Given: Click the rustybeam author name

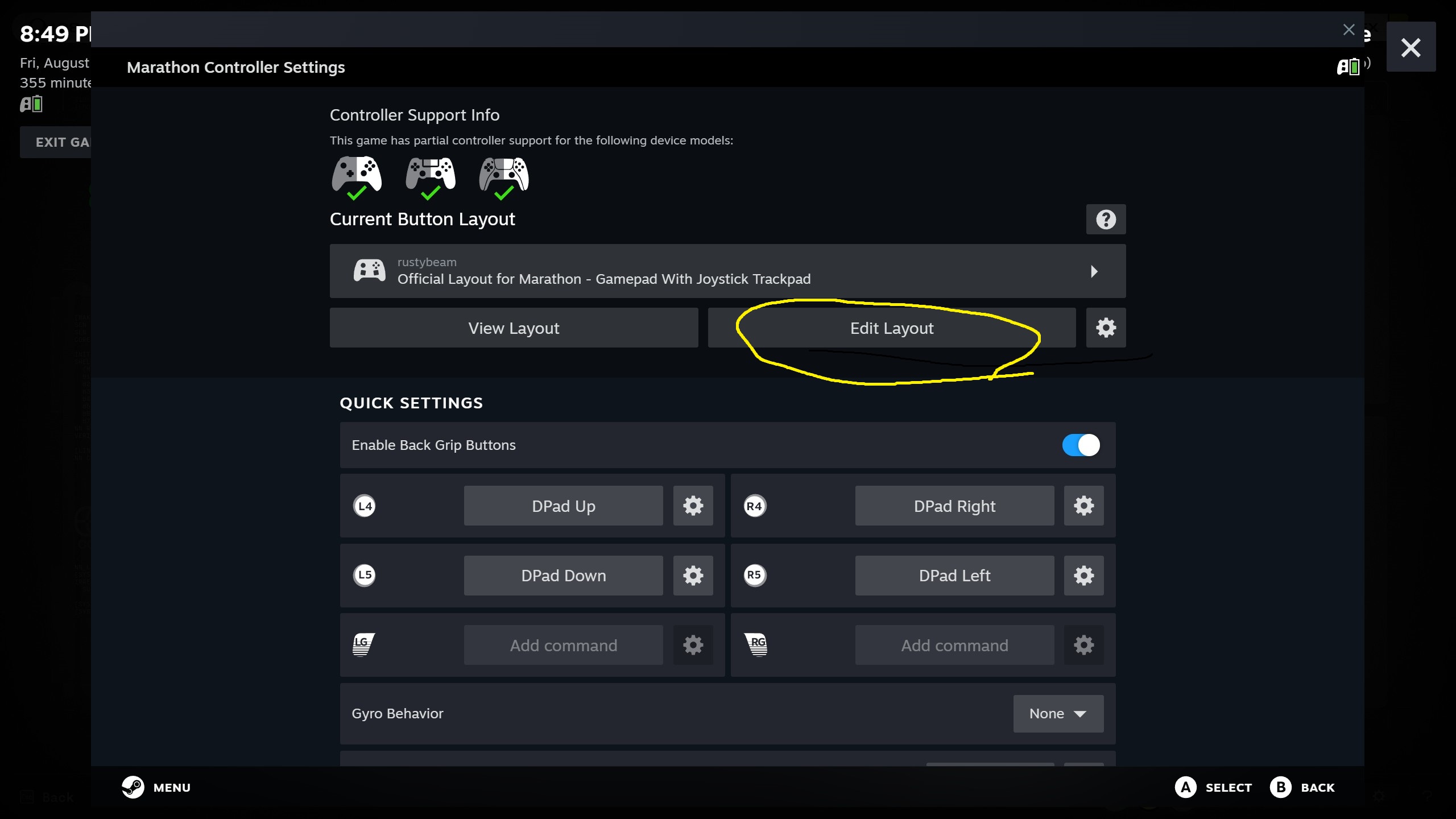Looking at the screenshot, I should (427, 262).
